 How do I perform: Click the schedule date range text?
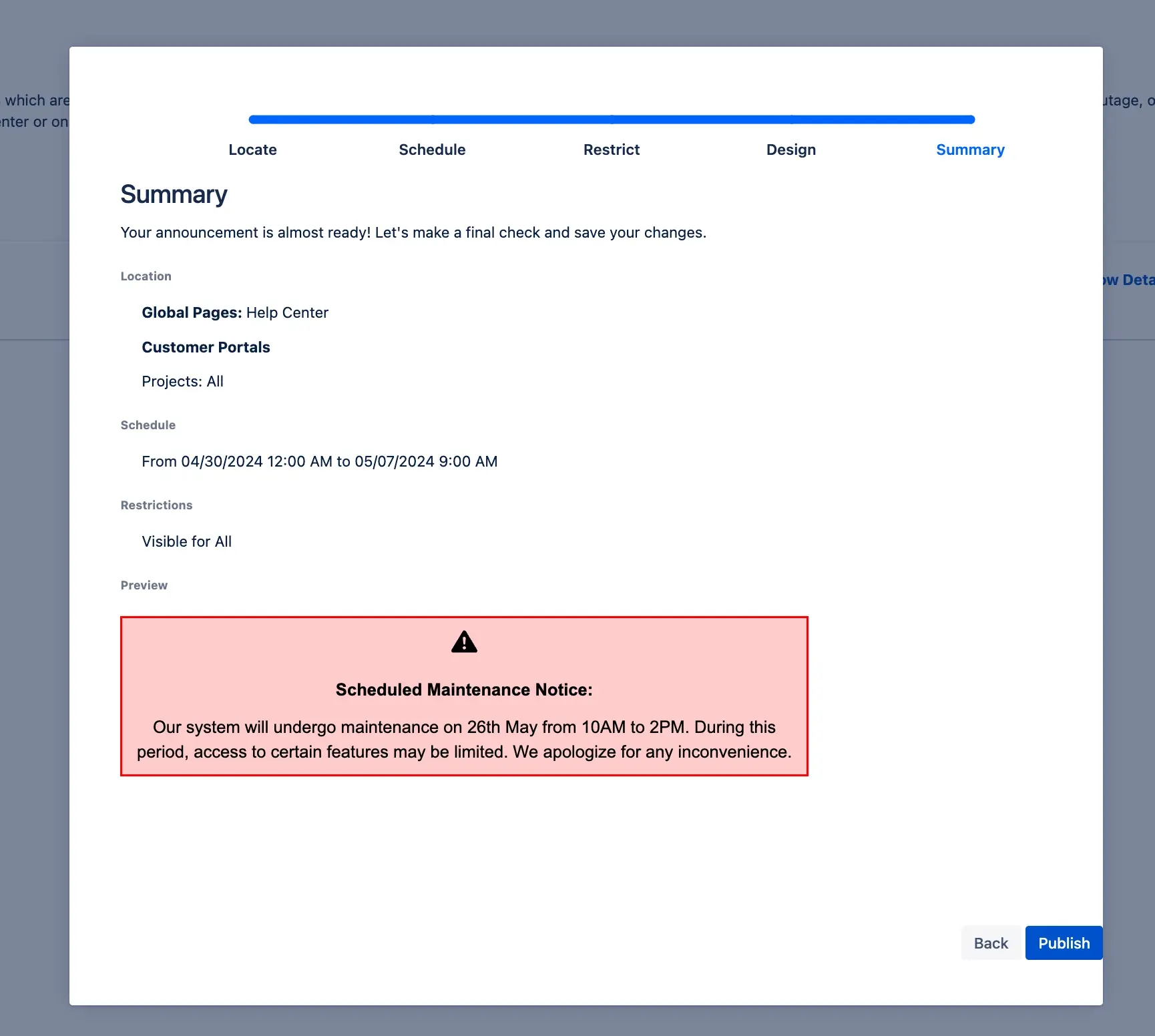pos(319,461)
